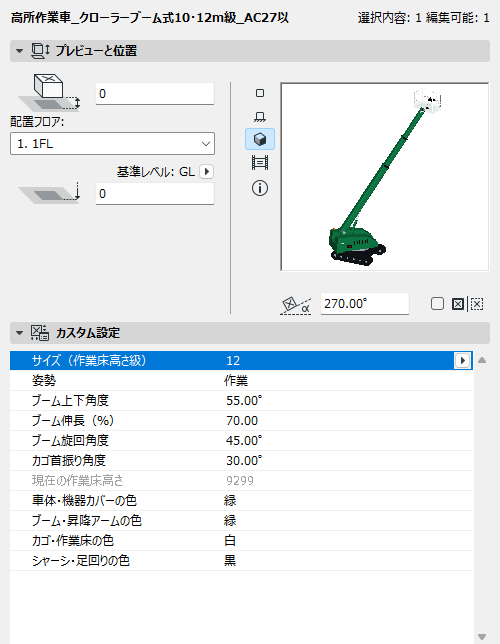Image resolution: width=500 pixels, height=644 pixels.
Task: Click the カゴ・作業床の色 value 白
Action: 230,540
